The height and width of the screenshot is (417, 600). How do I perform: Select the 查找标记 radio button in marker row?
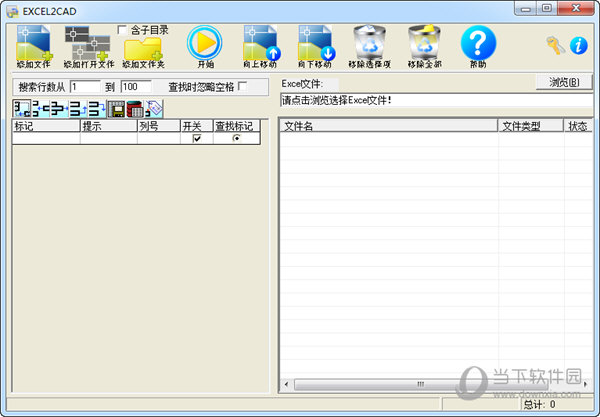[236, 138]
